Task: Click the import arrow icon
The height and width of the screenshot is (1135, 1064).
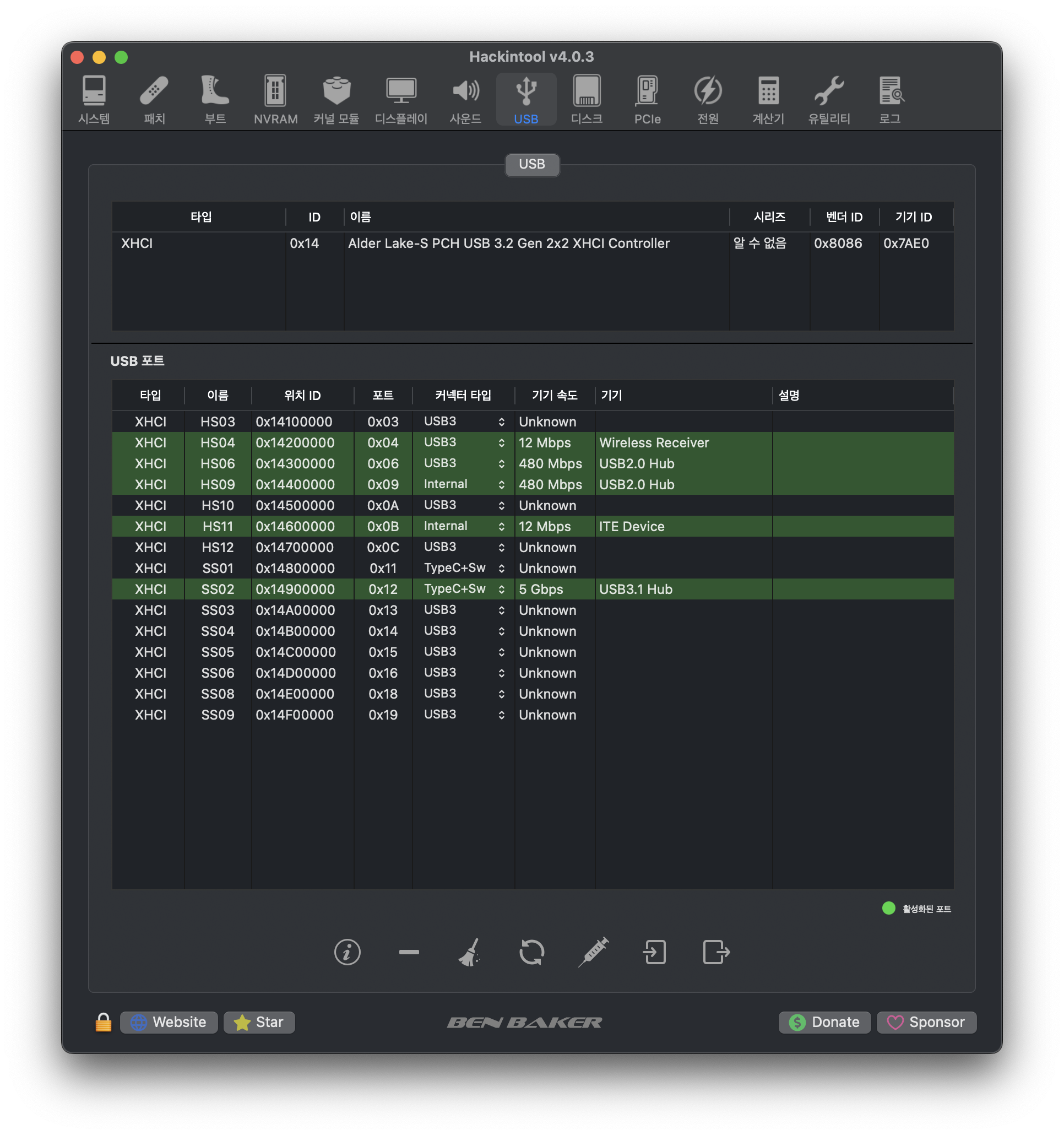Action: (x=654, y=952)
